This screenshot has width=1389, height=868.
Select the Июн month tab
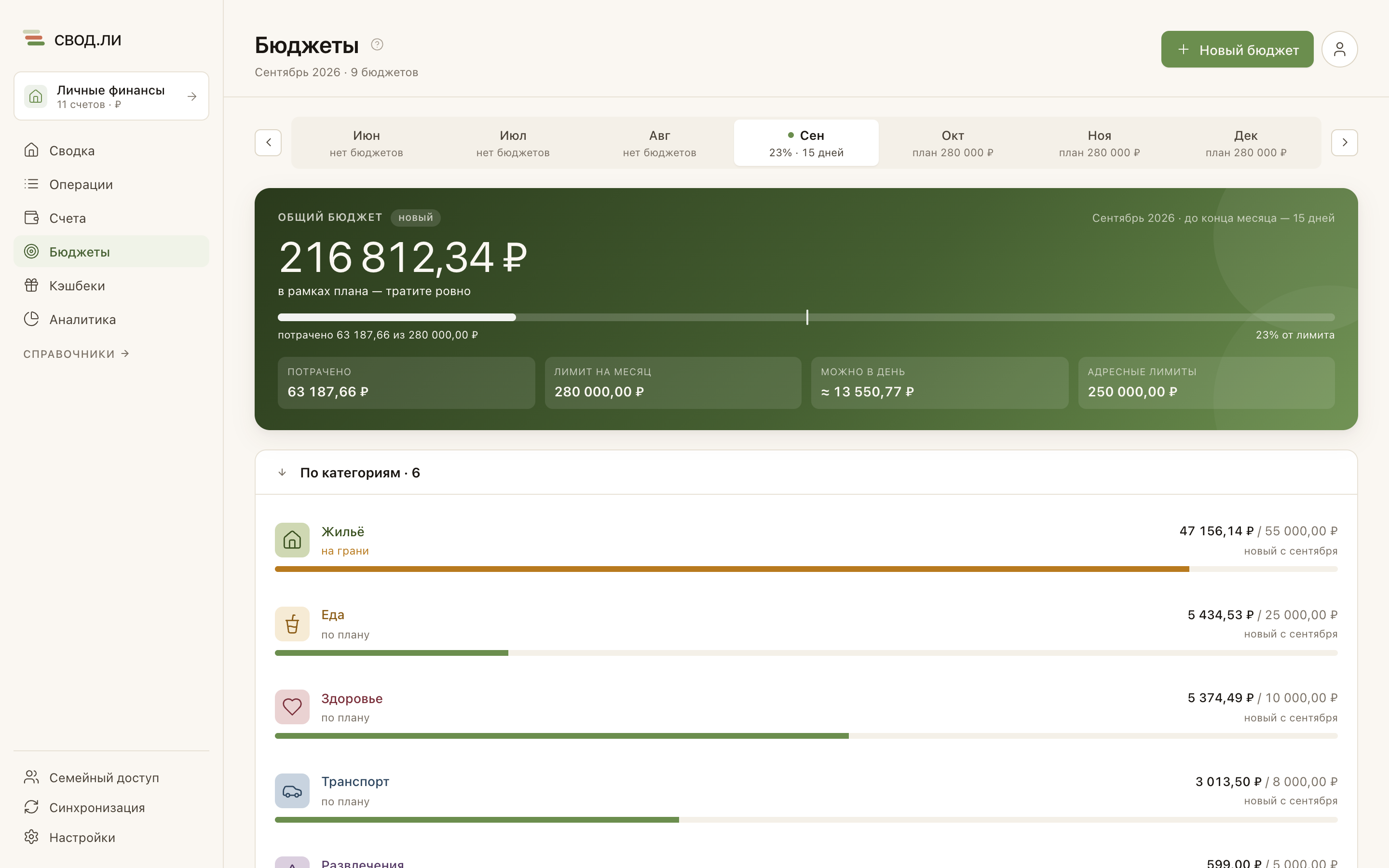pos(366,143)
